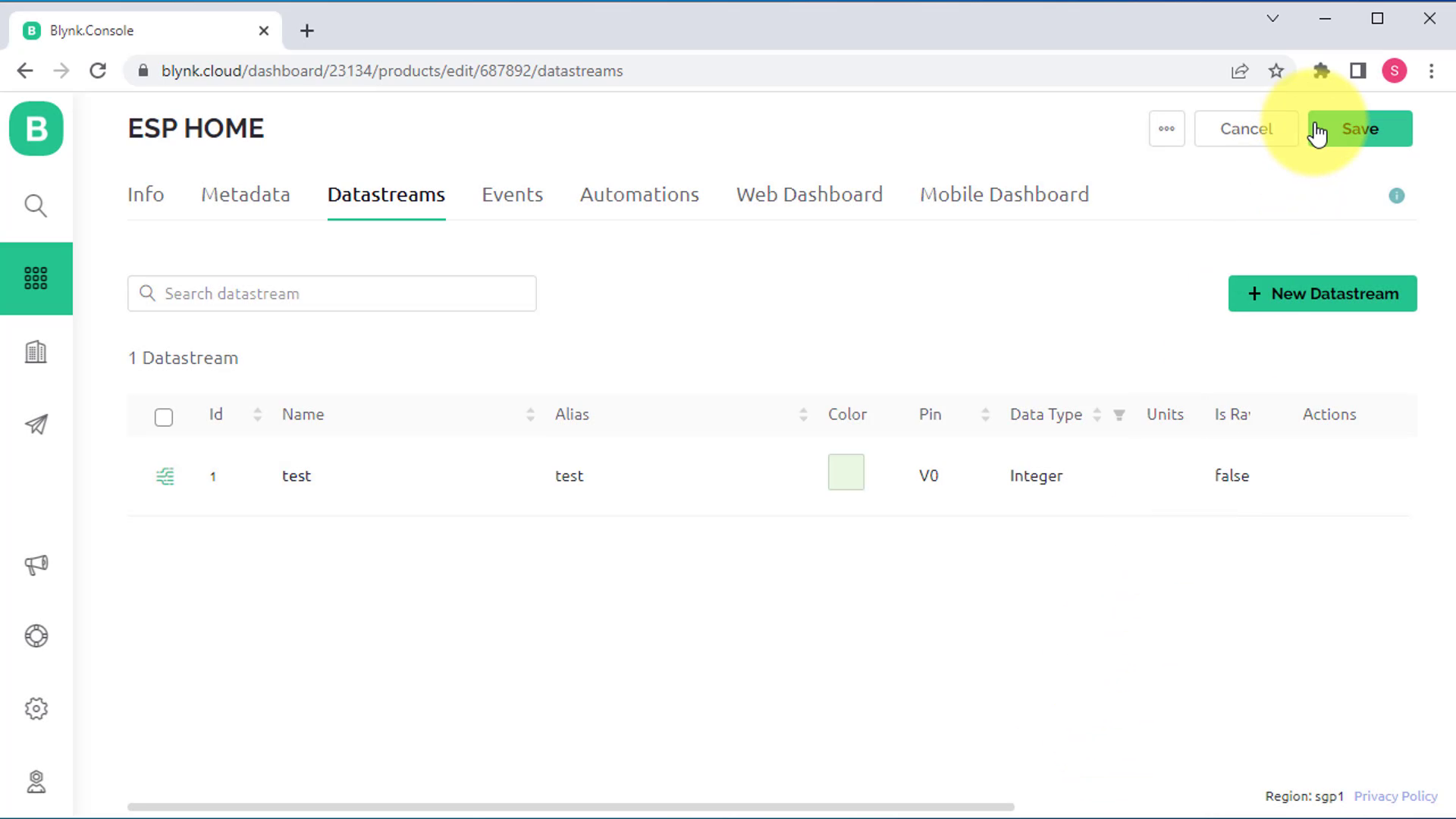Click the V0 pin cell
Viewport: 1456px width, 819px height.
pyautogui.click(x=929, y=476)
